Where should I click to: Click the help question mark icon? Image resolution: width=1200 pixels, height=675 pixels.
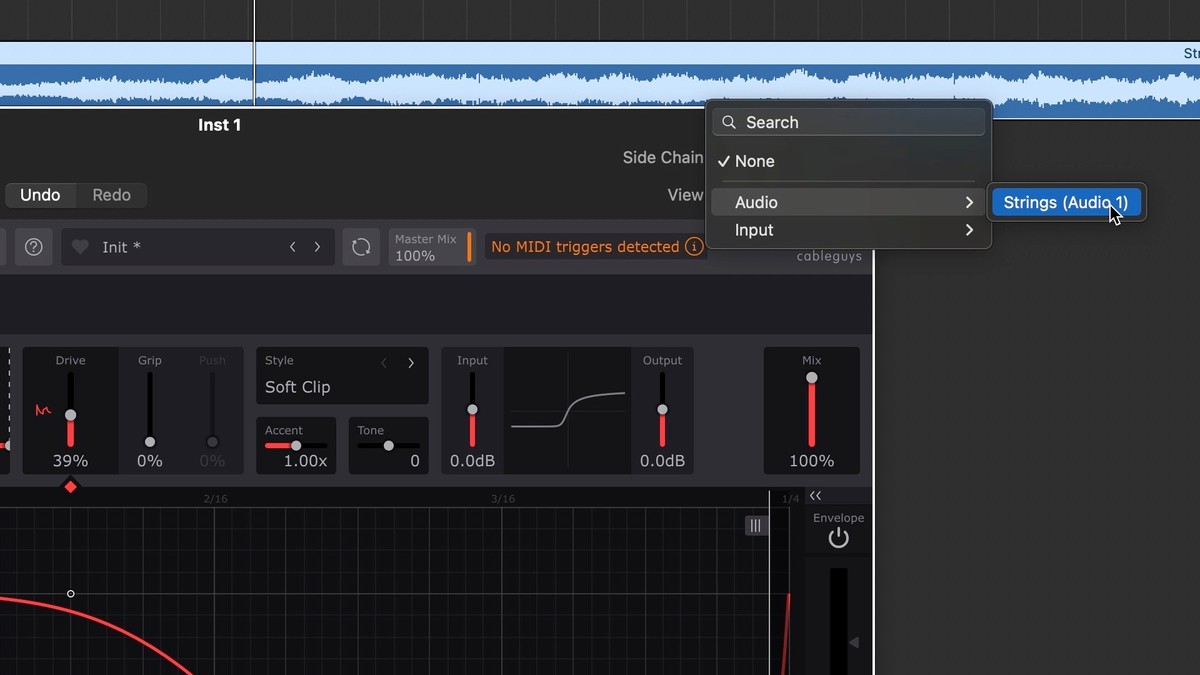pos(33,247)
